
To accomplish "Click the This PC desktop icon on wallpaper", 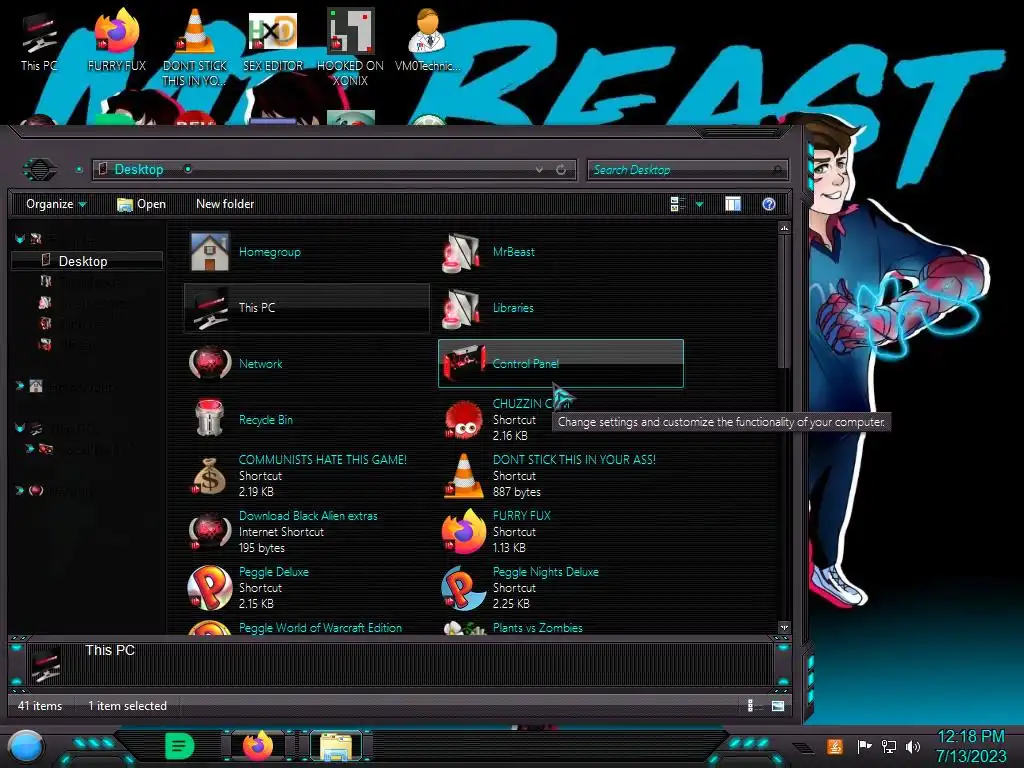I will pyautogui.click(x=39, y=39).
